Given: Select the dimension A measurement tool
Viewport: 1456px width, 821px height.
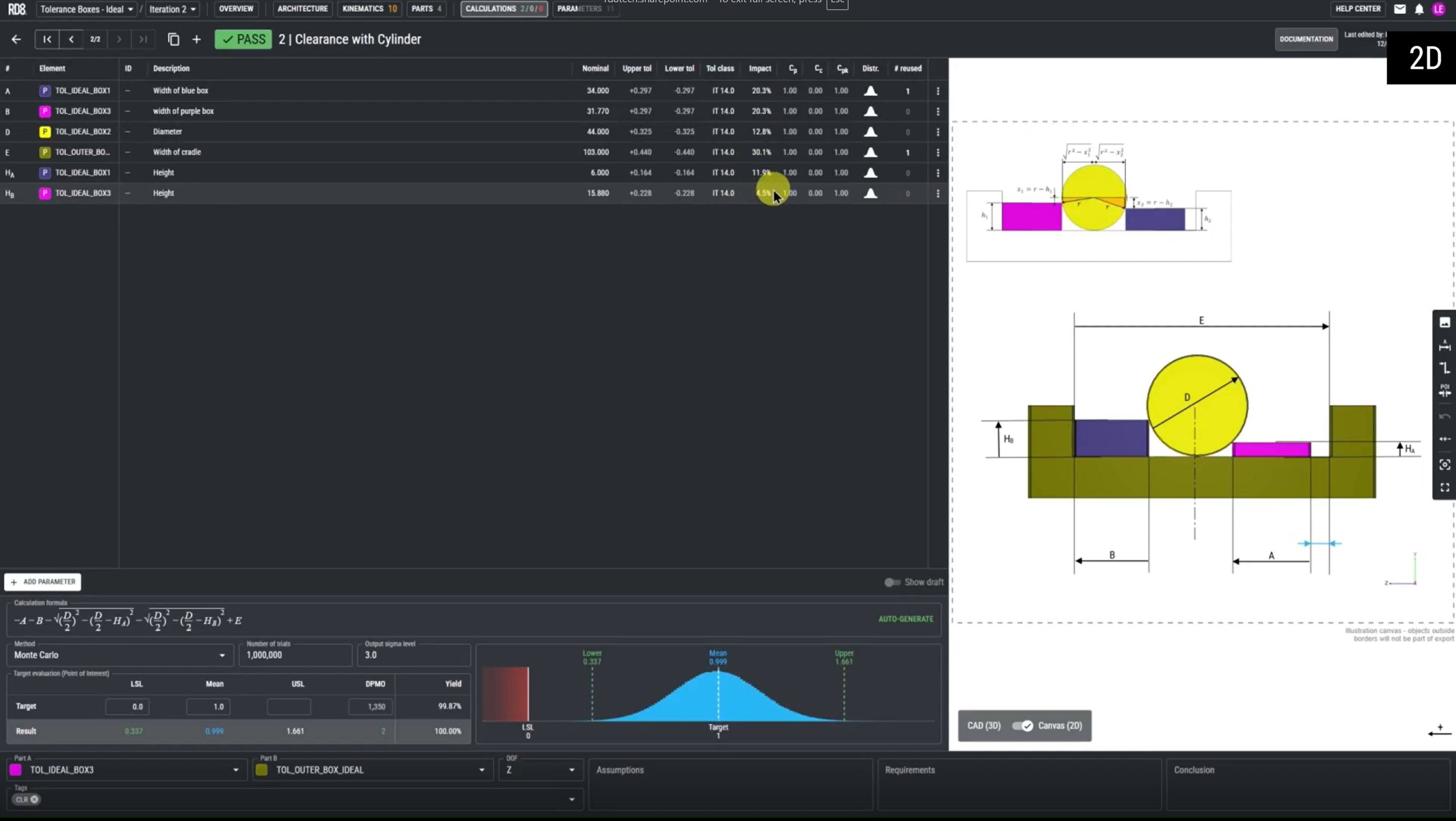Looking at the screenshot, I should pyautogui.click(x=1445, y=345).
